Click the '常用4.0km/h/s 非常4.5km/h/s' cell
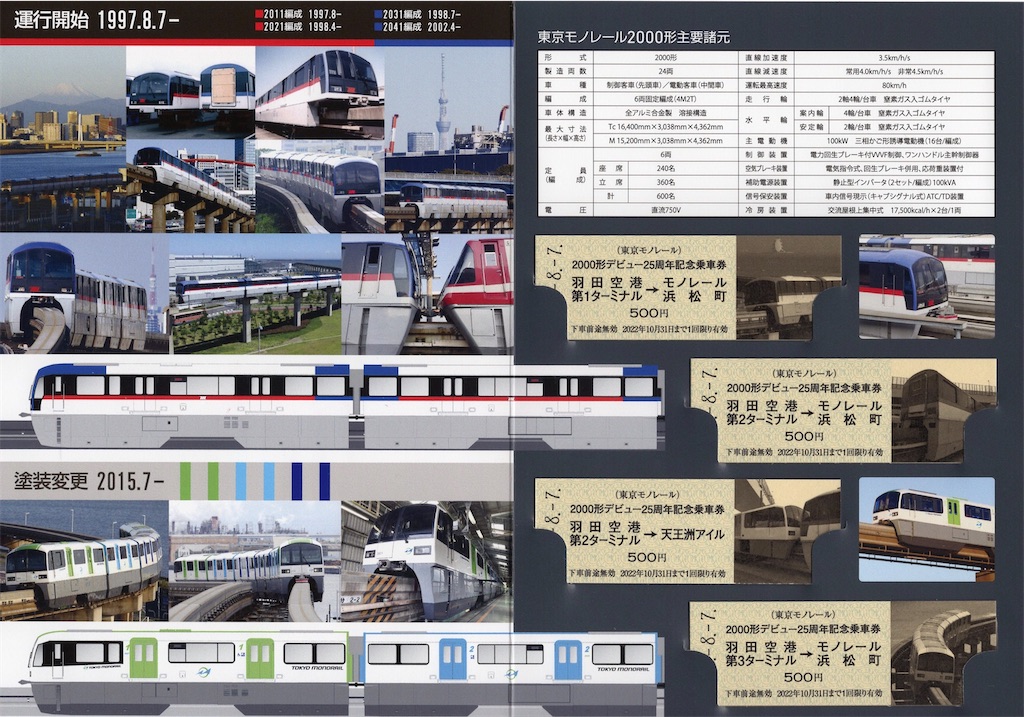Screen dimensions: 1024x717 coord(893,71)
